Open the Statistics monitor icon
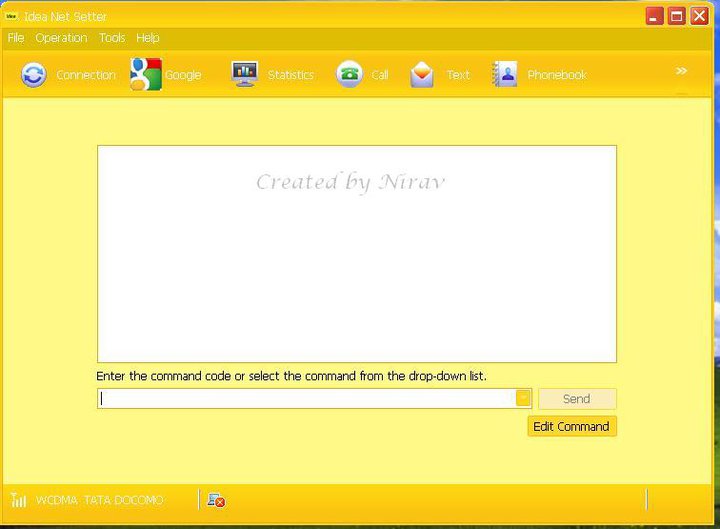The height and width of the screenshot is (529, 720). coord(245,75)
